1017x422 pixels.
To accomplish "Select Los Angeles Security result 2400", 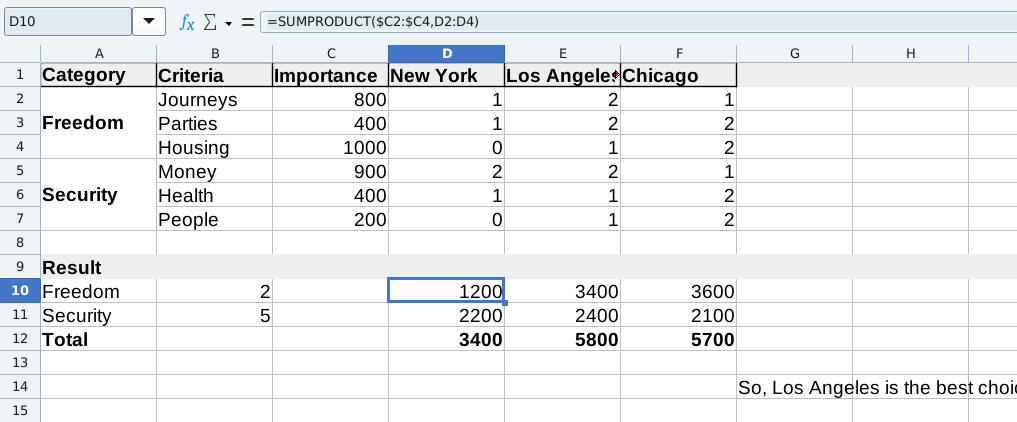I will click(563, 315).
